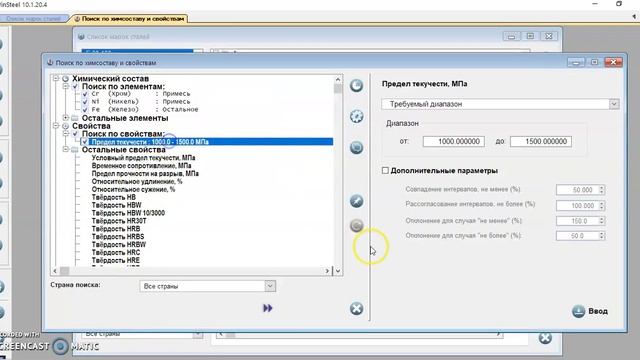Click stepper of Отклонение не более 50.0
This screenshot has height=360, width=640.
pyautogui.click(x=601, y=236)
